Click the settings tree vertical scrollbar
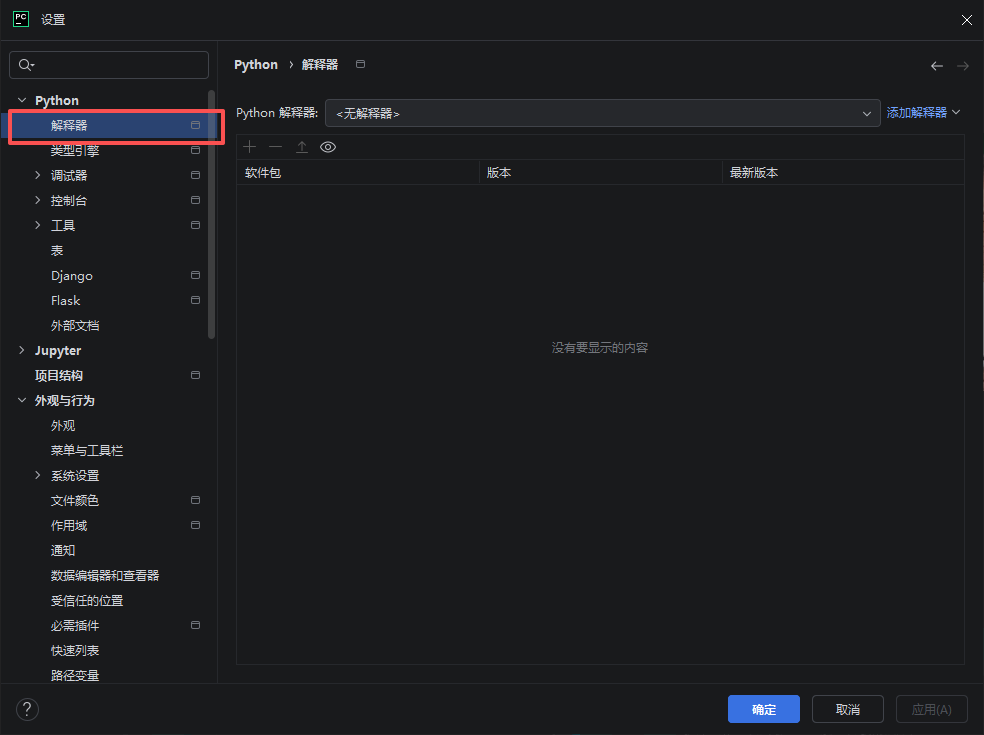Viewport: 984px width, 735px height. tap(211, 215)
